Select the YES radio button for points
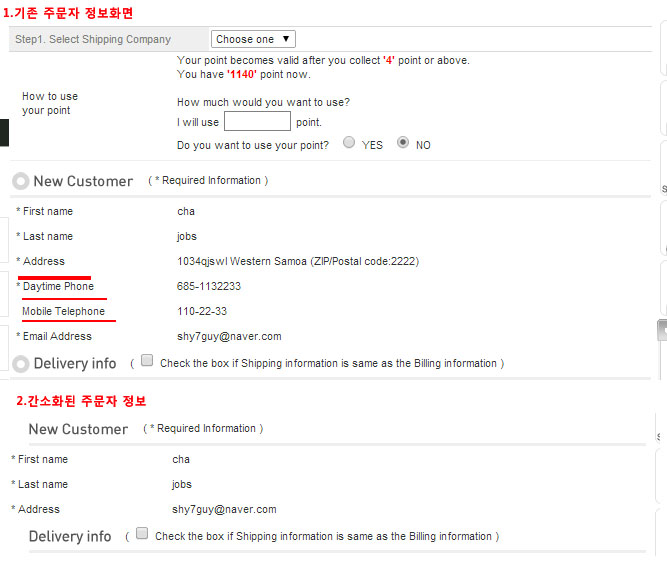The height and width of the screenshot is (563, 667). tap(349, 143)
